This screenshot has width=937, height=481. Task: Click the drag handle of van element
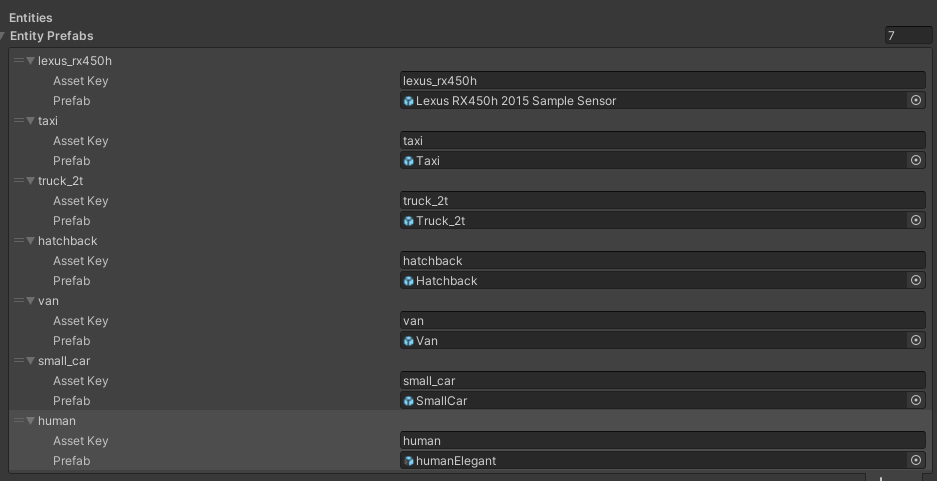coord(18,301)
